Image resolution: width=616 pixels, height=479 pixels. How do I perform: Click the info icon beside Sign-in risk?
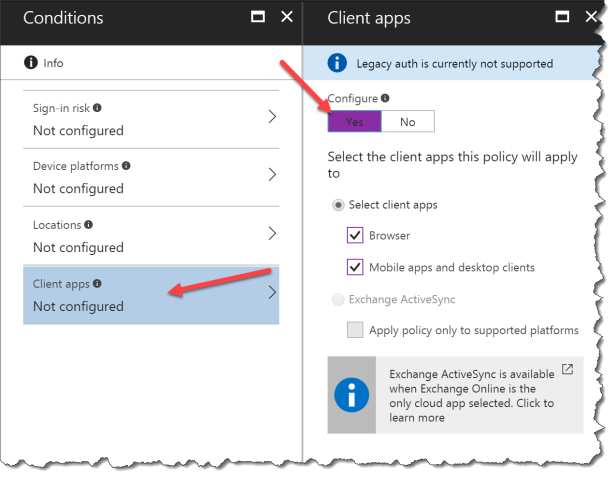point(97,108)
